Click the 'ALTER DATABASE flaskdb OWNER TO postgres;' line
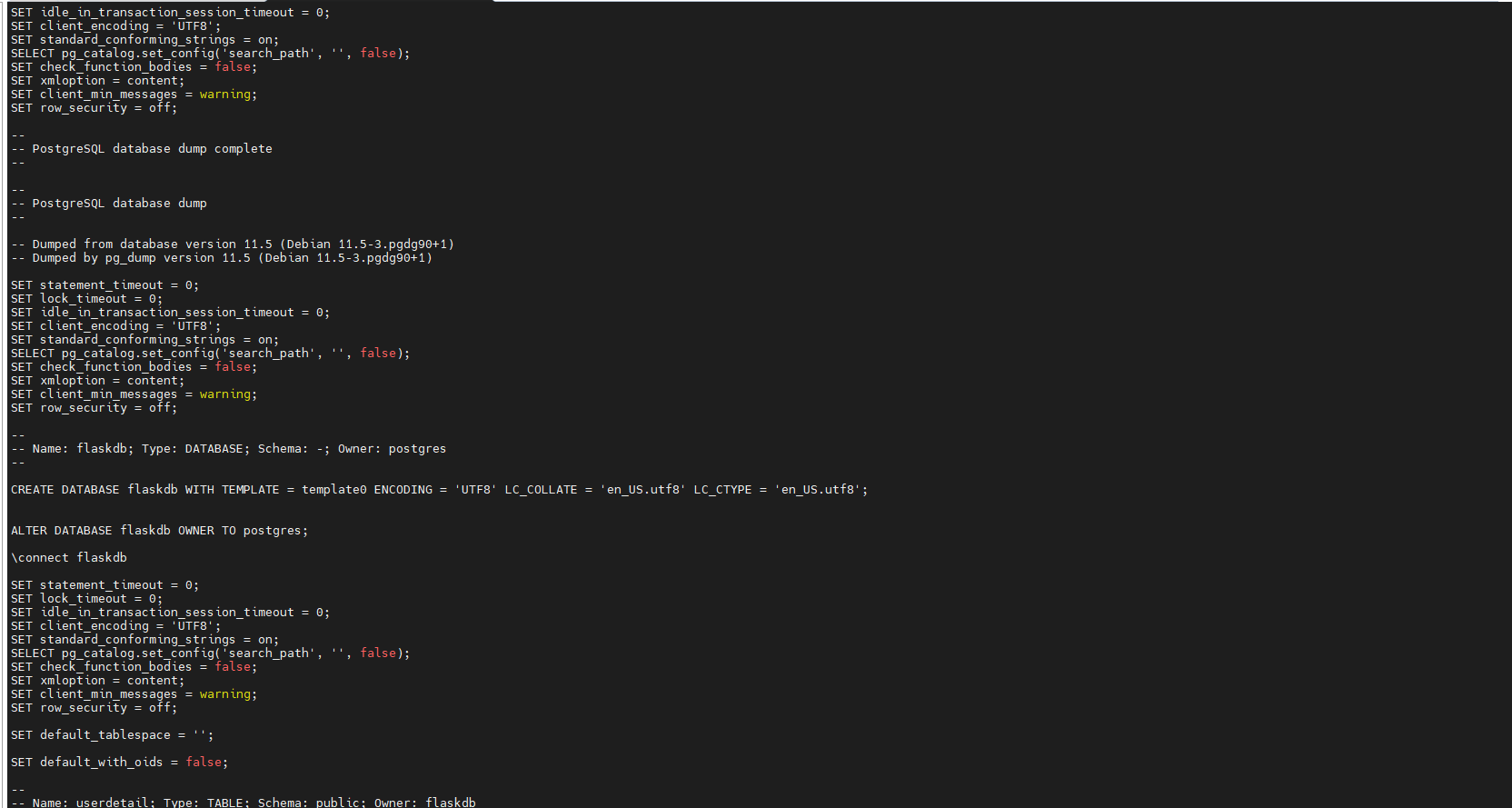The image size is (1512, 808). (160, 531)
